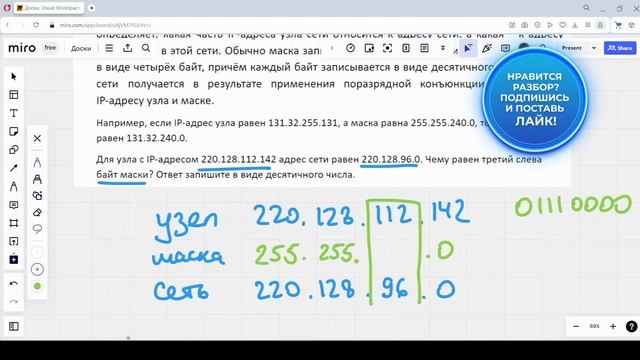Screen dimensions: 640x360
Task: Pick the solid green pen color swatch
Action: pos(37,286)
